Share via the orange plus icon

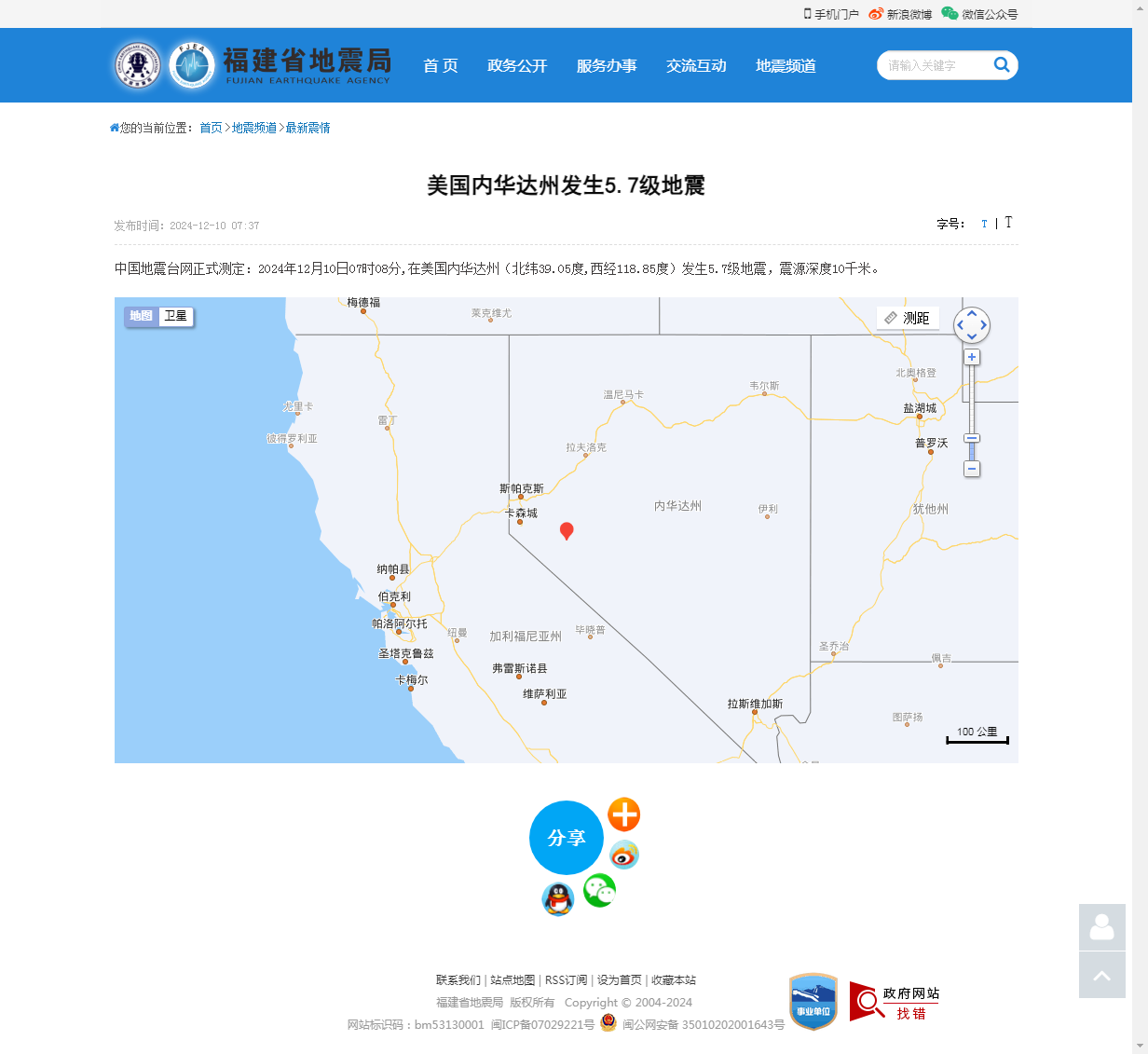[x=624, y=814]
